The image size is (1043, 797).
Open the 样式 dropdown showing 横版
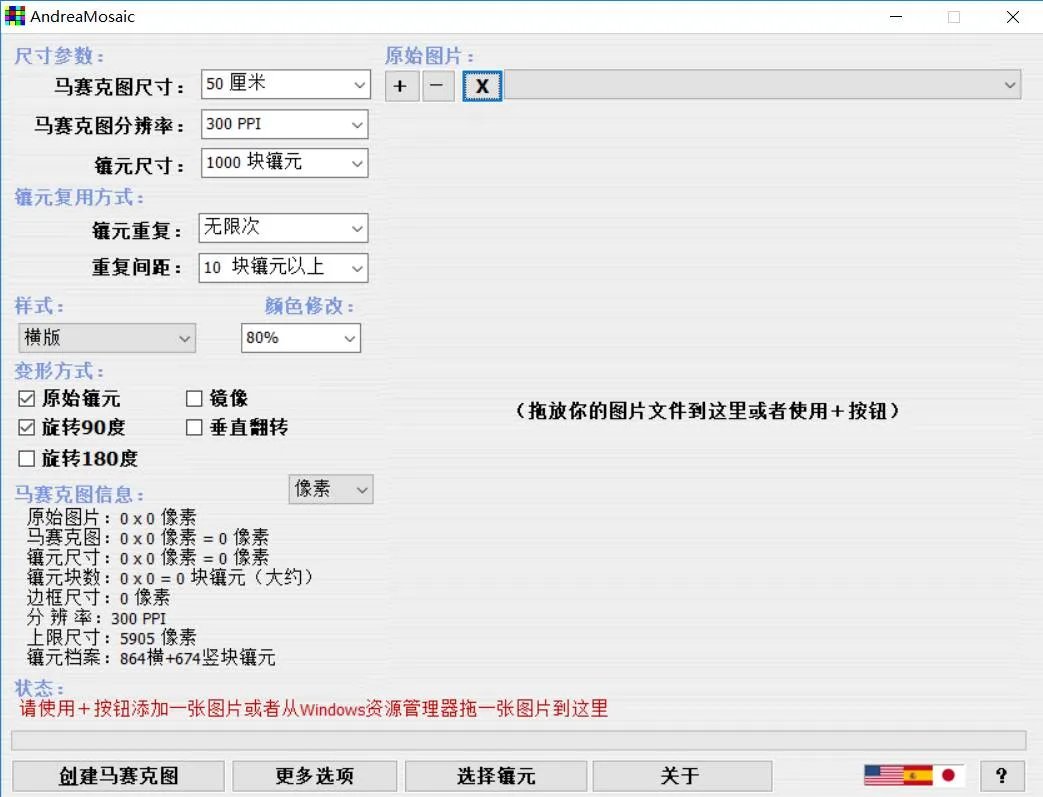pos(107,338)
